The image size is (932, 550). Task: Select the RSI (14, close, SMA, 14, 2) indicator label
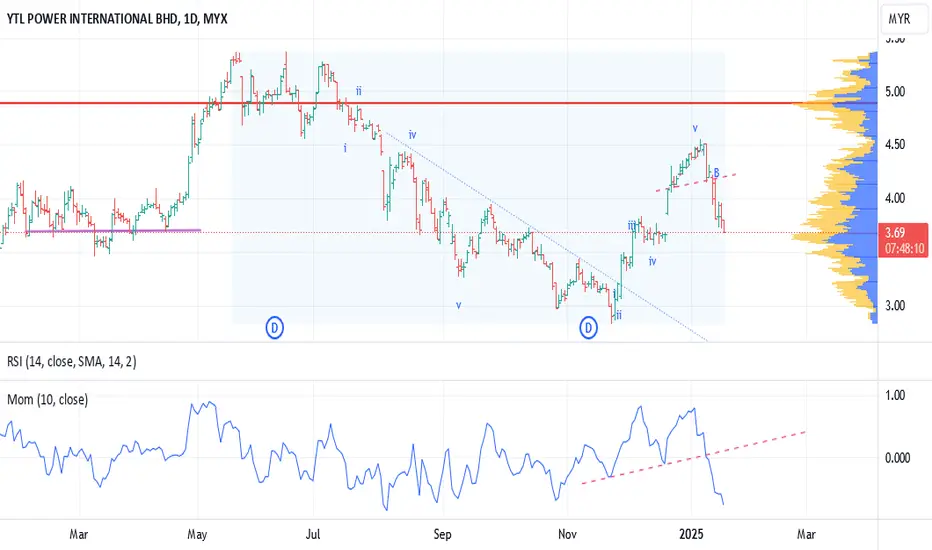[x=71, y=362]
